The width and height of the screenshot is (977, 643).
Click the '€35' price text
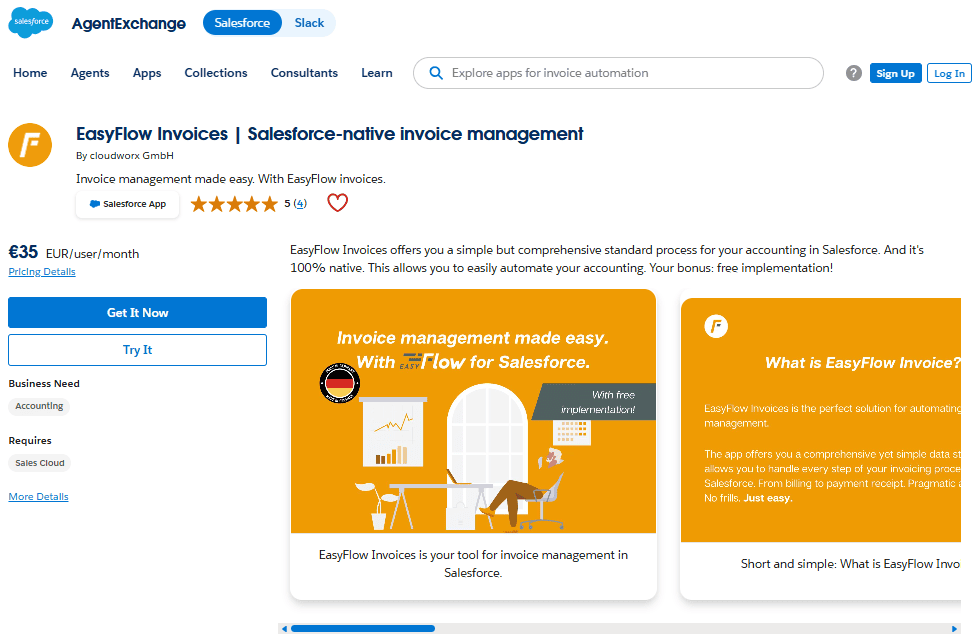coord(23,252)
